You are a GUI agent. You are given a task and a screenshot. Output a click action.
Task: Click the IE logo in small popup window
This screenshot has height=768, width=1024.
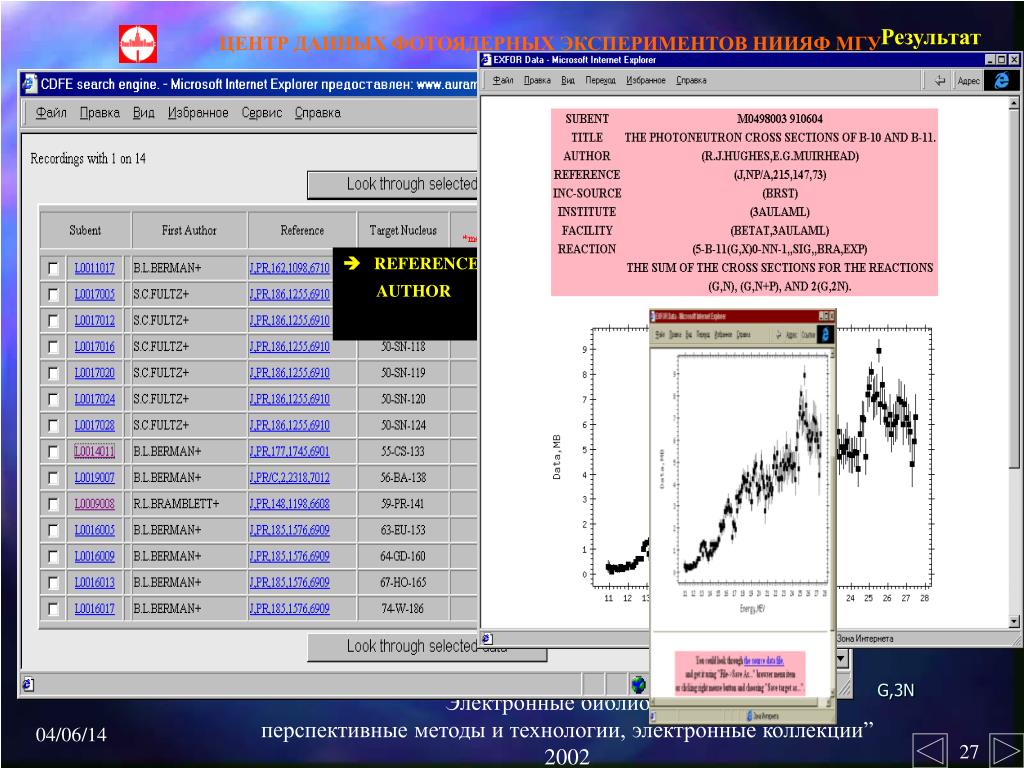pyautogui.click(x=825, y=334)
